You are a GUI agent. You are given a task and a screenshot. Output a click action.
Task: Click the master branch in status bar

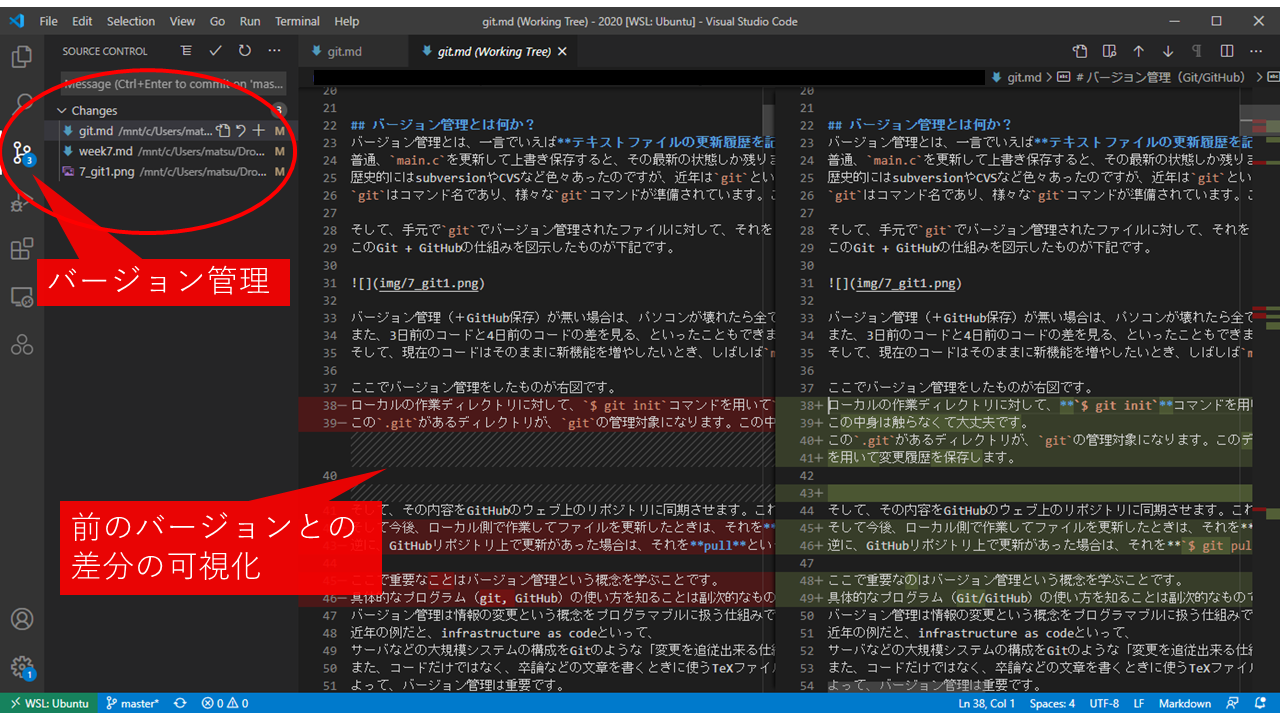pos(132,703)
